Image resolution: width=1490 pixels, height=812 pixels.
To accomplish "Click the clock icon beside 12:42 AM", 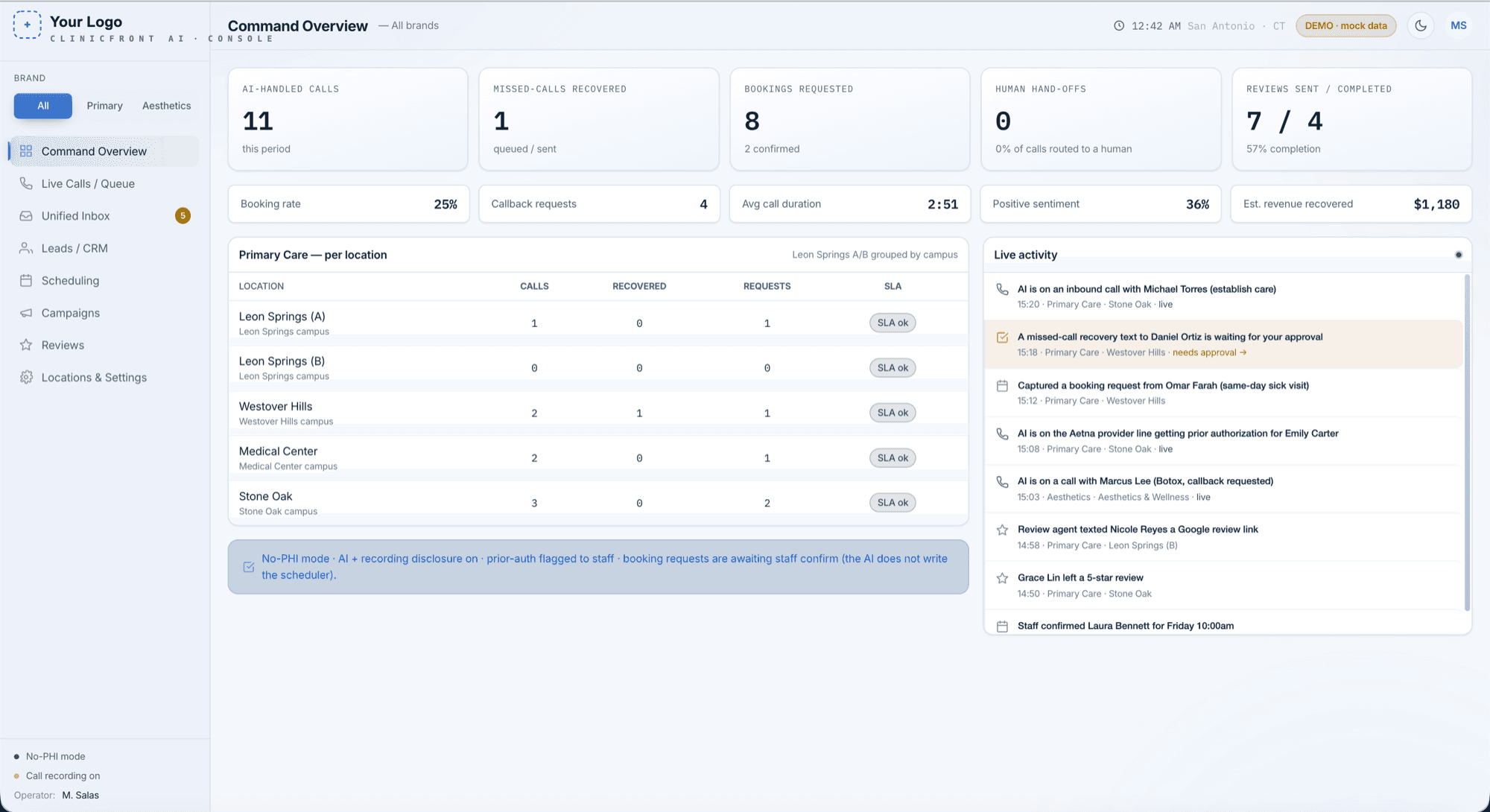I will pos(1119,26).
